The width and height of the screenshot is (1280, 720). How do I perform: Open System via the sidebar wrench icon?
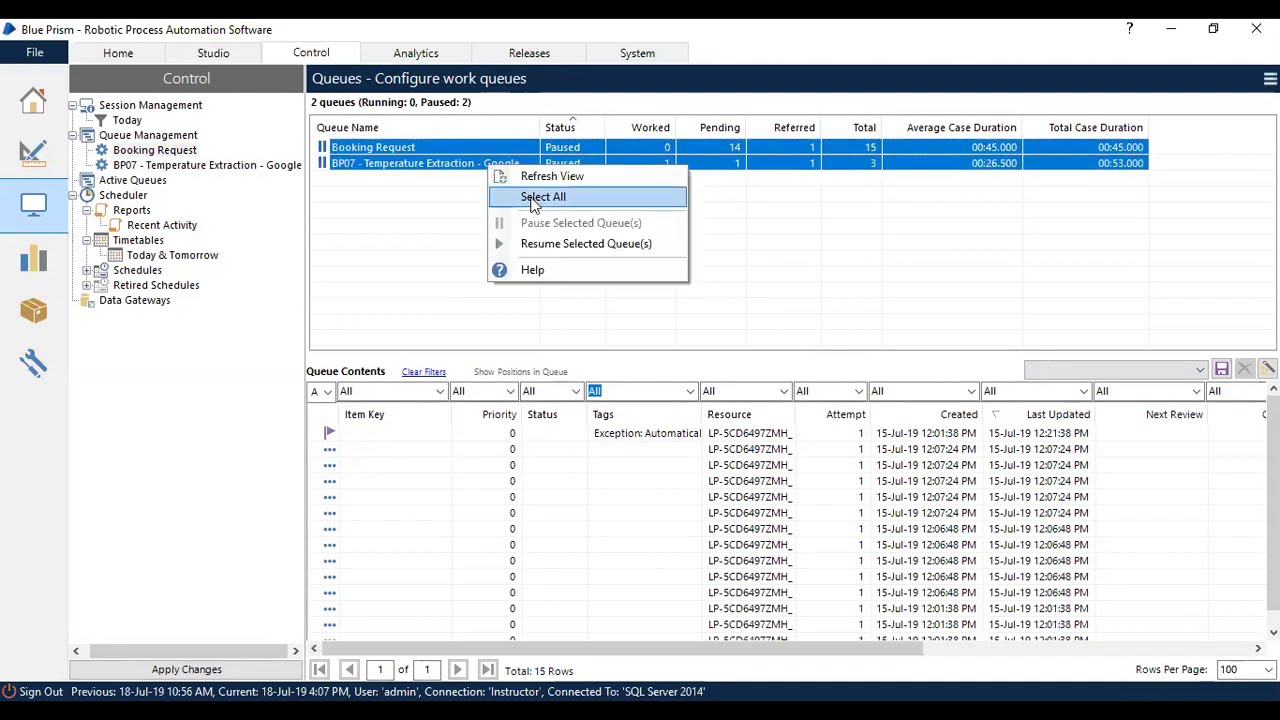33,363
